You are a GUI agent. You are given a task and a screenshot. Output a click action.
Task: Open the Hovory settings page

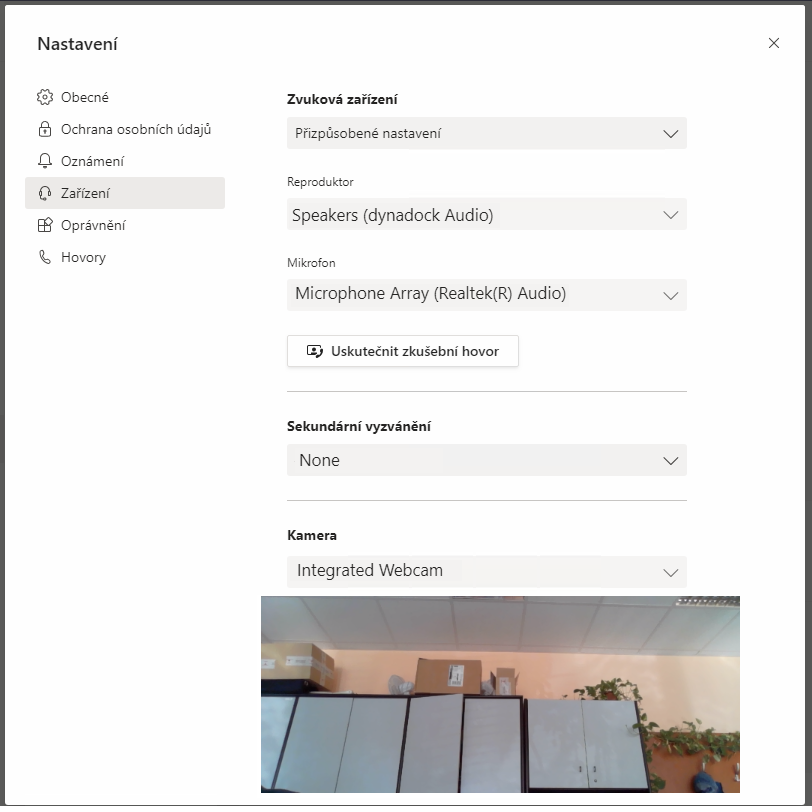tap(125, 257)
